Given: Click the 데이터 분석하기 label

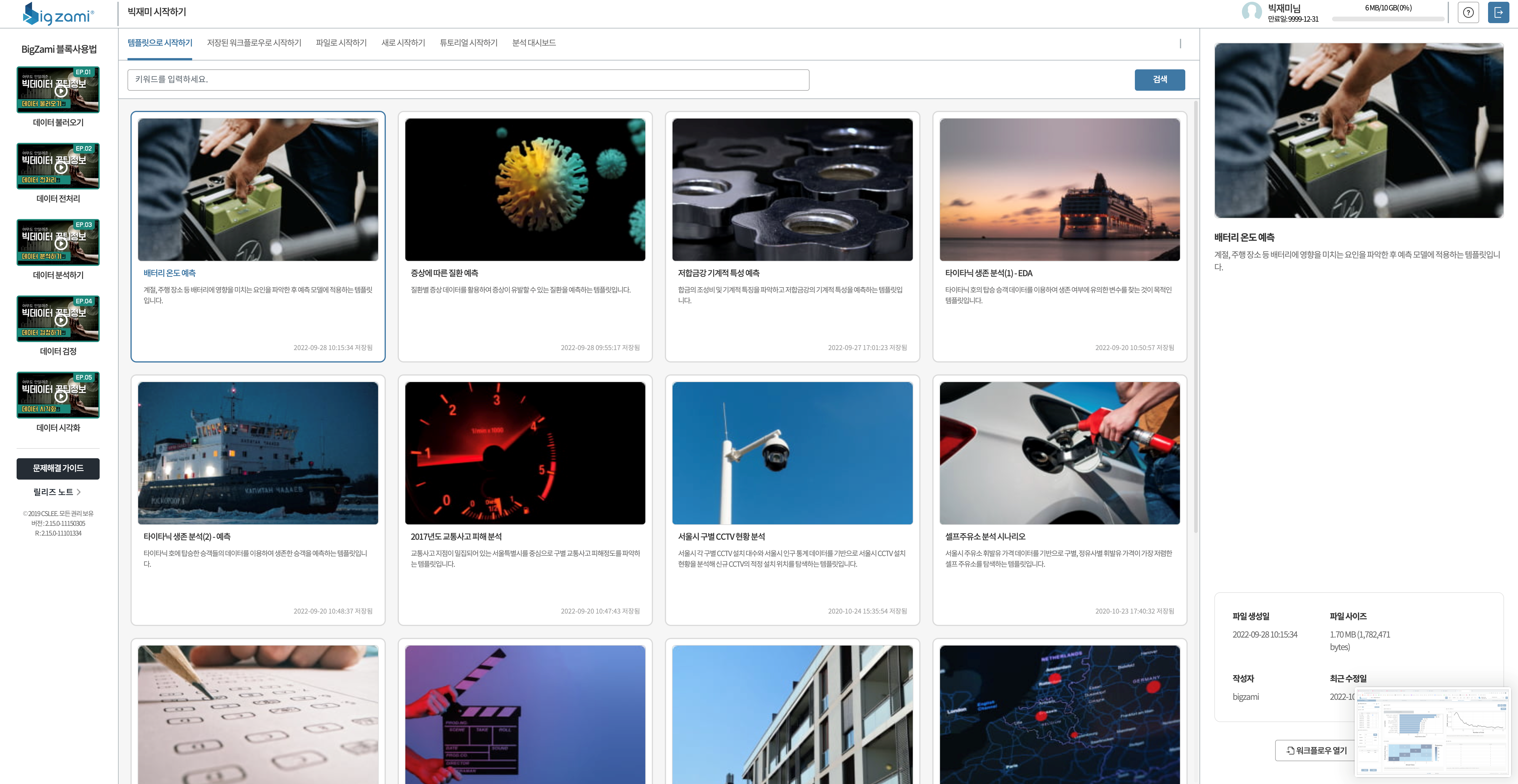Looking at the screenshot, I should [58, 275].
